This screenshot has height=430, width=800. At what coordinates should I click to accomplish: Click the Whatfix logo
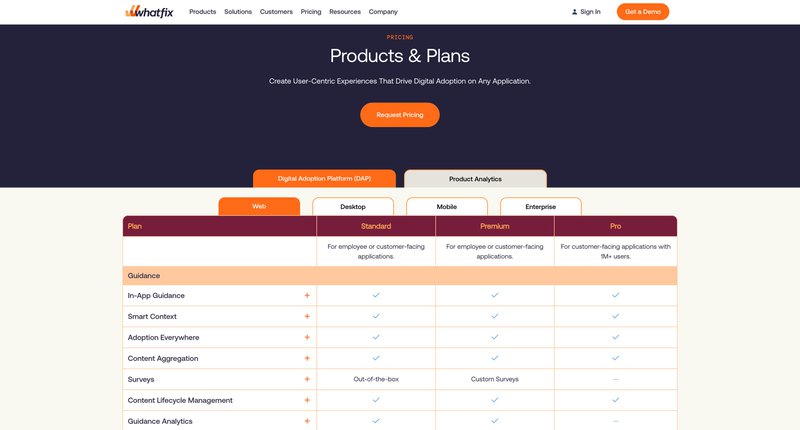(149, 11)
